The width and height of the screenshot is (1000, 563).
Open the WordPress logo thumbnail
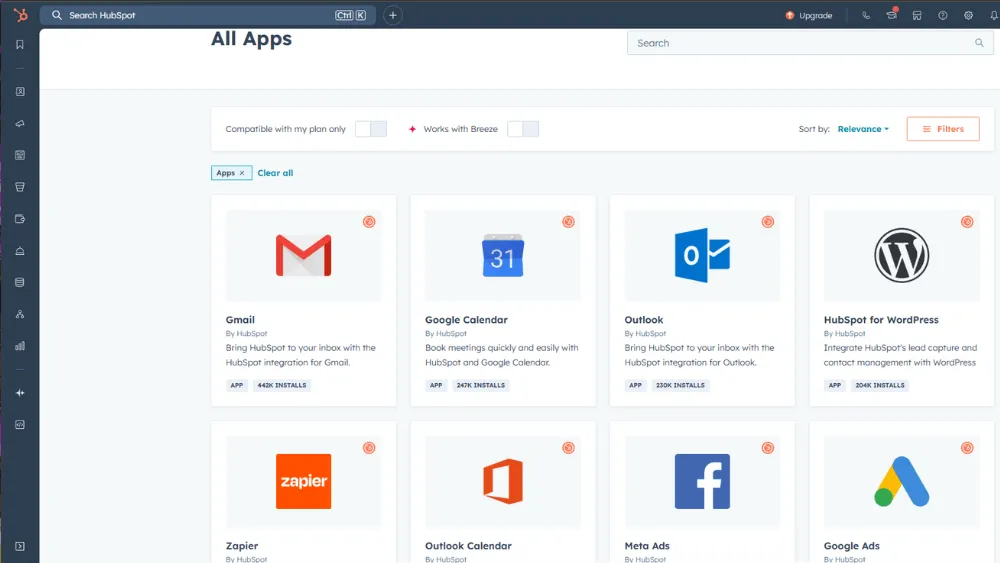(x=901, y=255)
